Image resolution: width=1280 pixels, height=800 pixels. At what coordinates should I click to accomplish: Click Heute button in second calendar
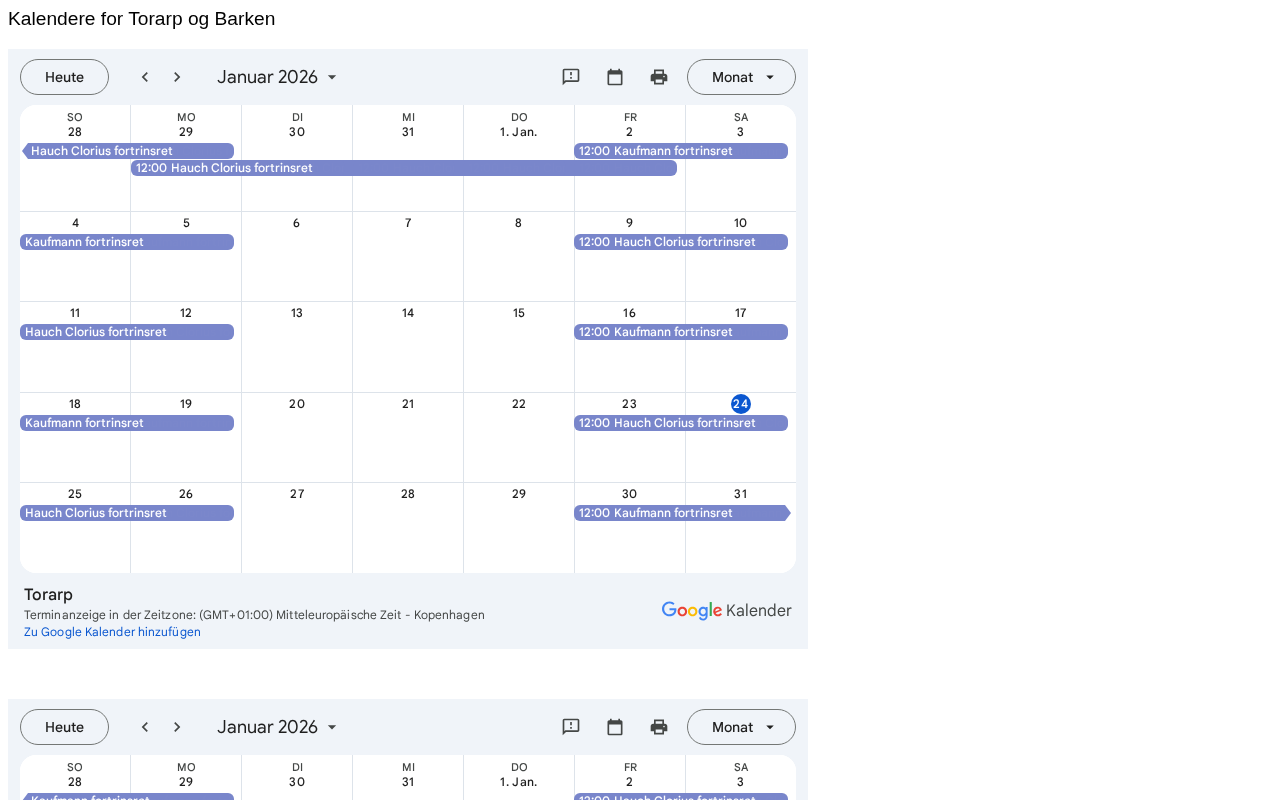coord(64,727)
